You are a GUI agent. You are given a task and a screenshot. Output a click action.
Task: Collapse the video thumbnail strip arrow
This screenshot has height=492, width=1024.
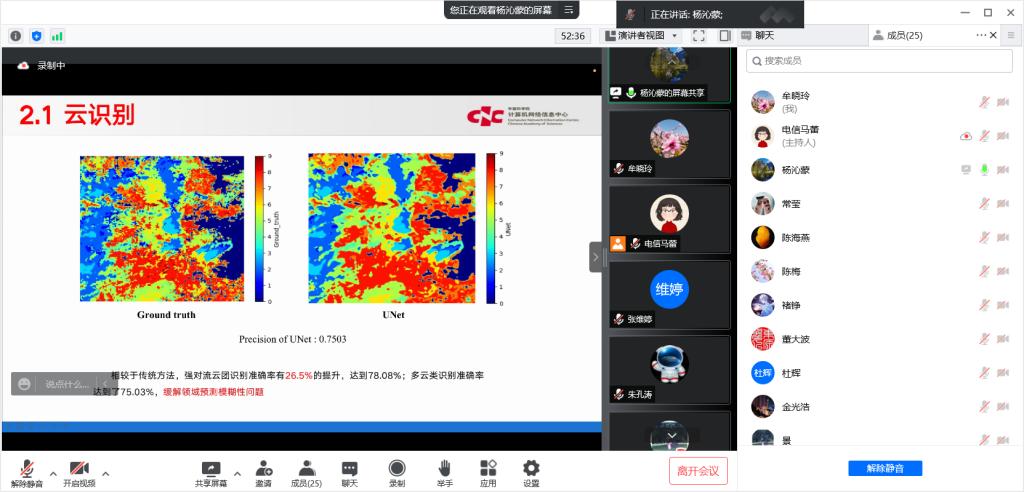596,257
